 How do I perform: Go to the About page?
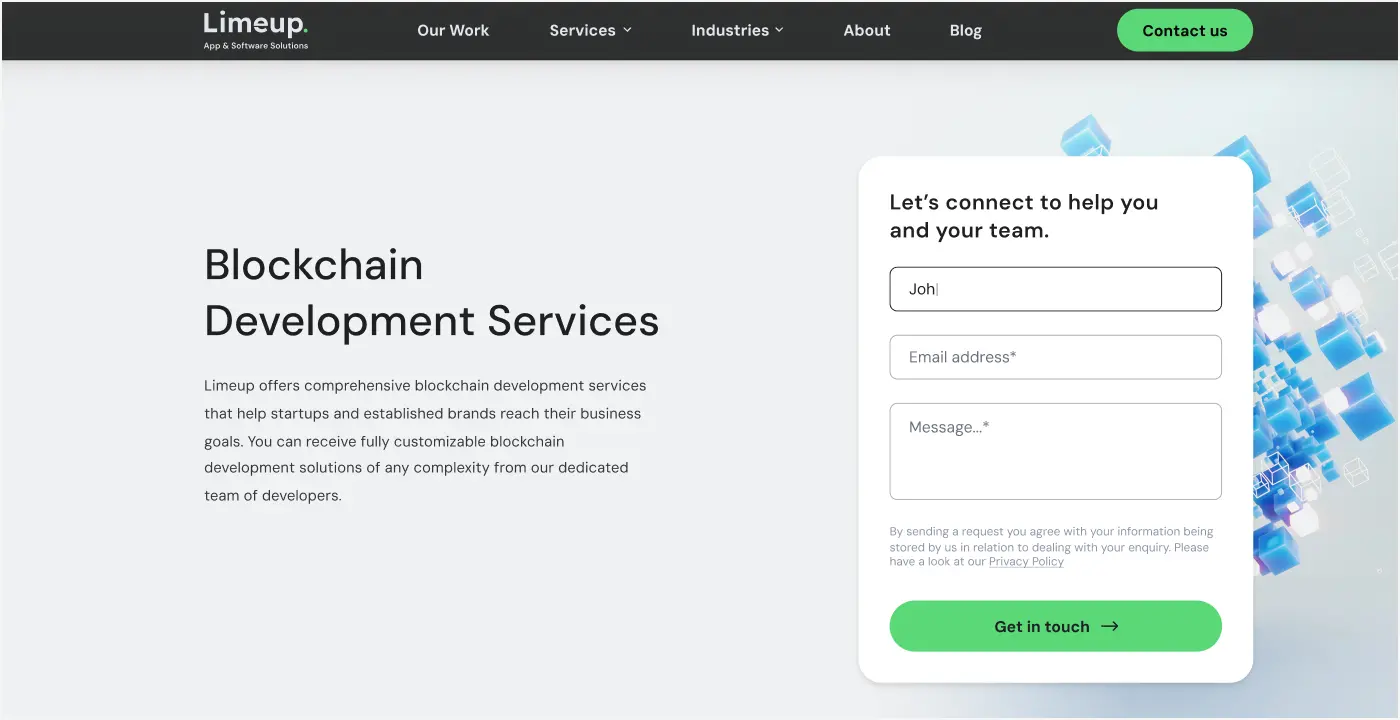point(866,30)
